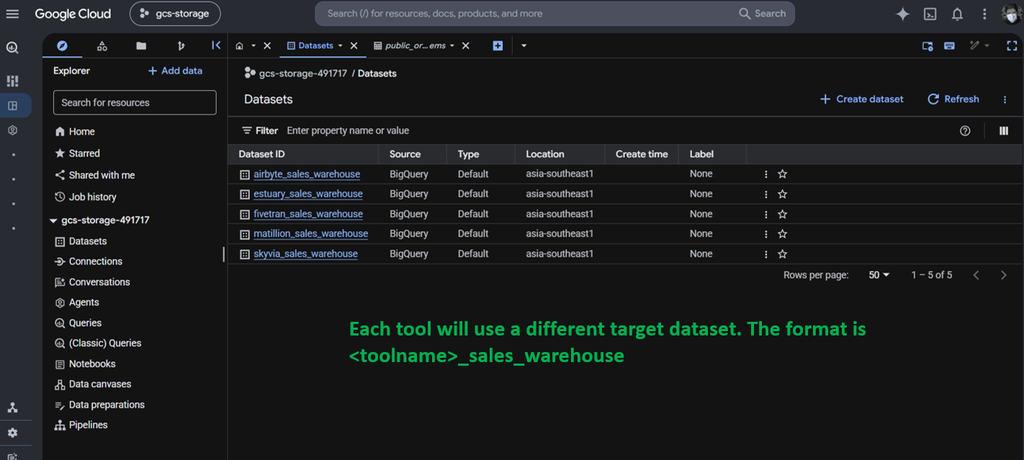This screenshot has width=1024, height=460.
Task: Open matillion_sales_warehouse dataset link
Action: (x=311, y=234)
